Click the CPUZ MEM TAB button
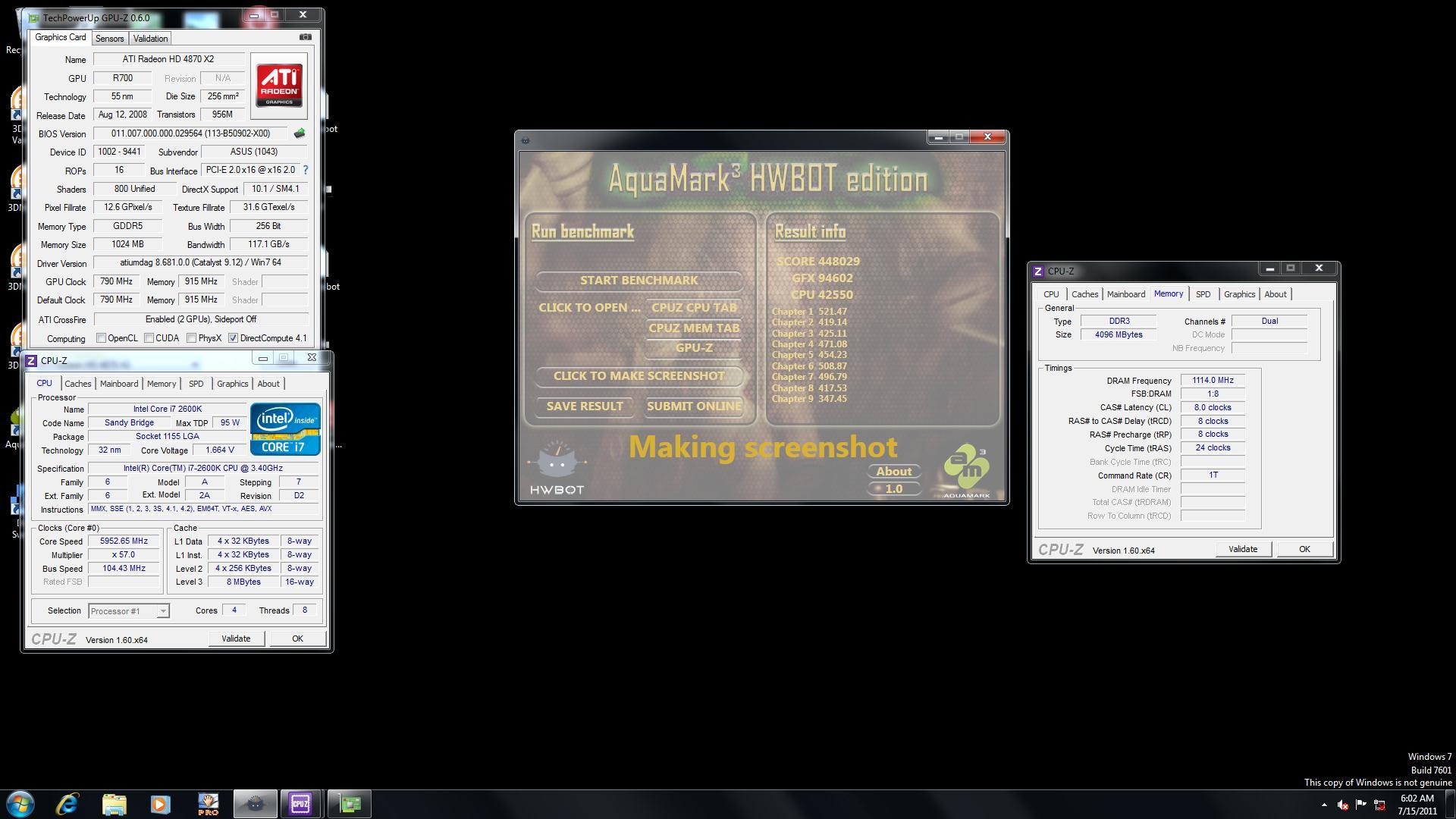This screenshot has width=1456, height=819. click(x=694, y=328)
